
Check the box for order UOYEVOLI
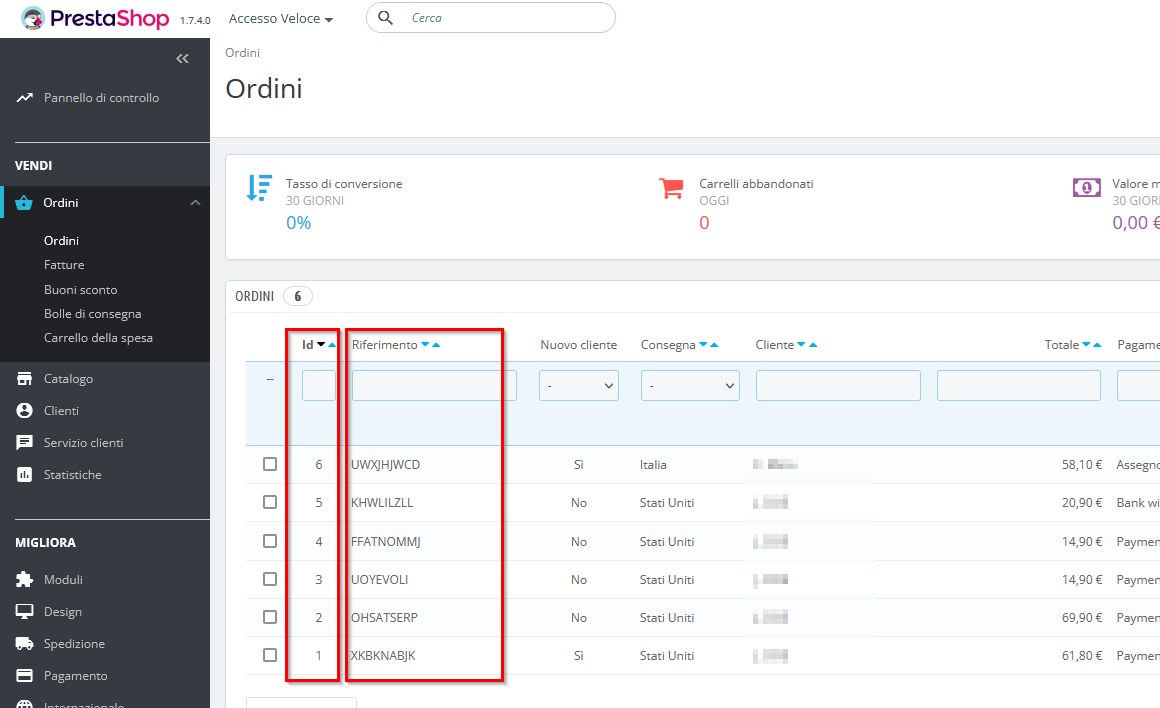[270, 579]
